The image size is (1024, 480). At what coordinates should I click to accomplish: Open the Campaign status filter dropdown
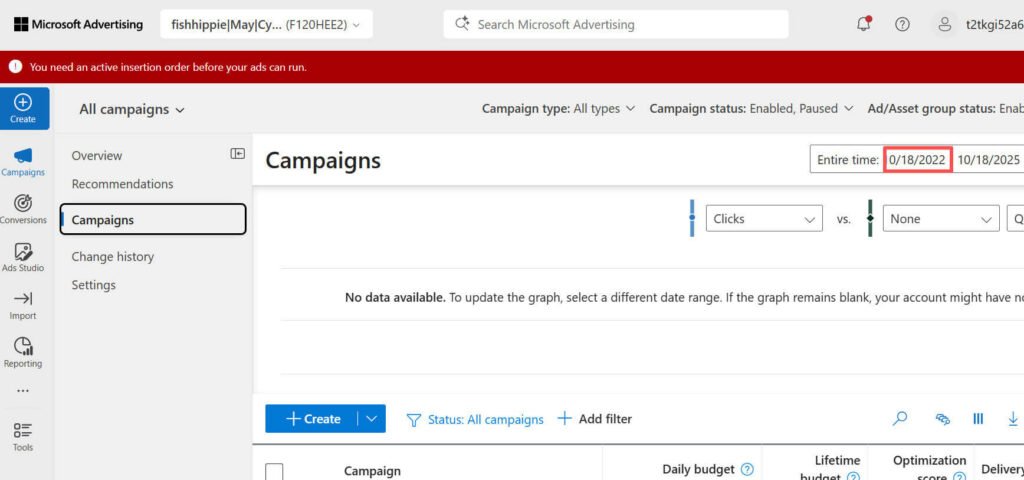pos(751,108)
